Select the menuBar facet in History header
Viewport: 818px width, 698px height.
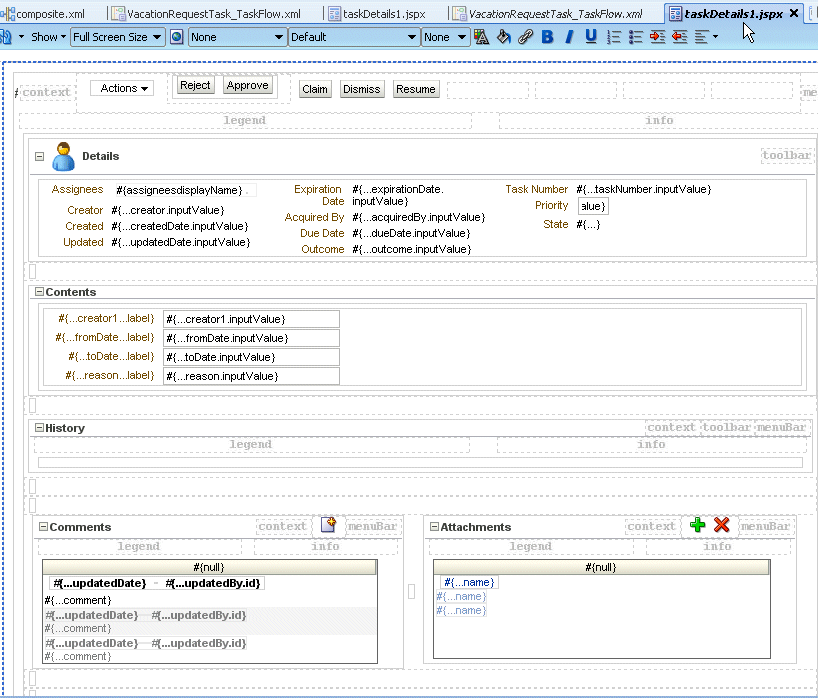click(781, 427)
